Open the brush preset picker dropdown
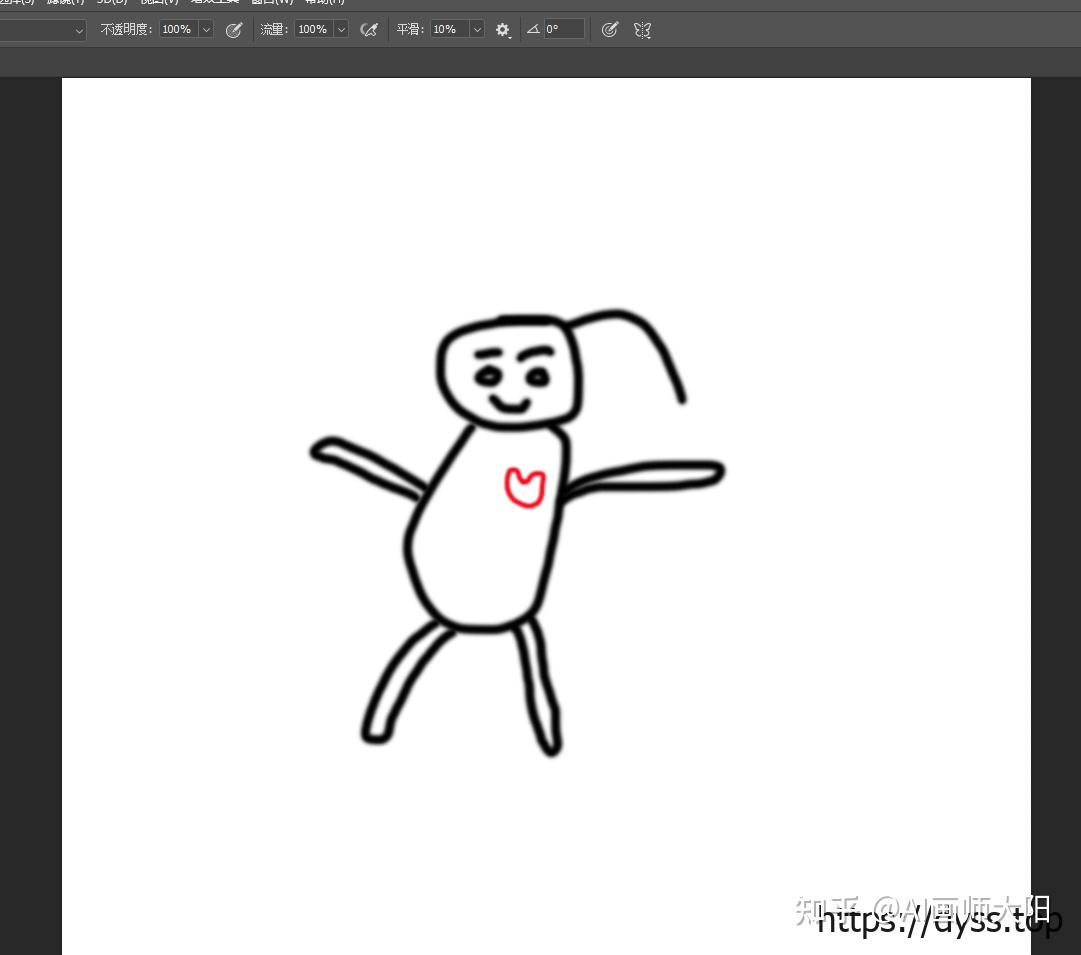Viewport: 1081px width, 955px height. coord(78,30)
